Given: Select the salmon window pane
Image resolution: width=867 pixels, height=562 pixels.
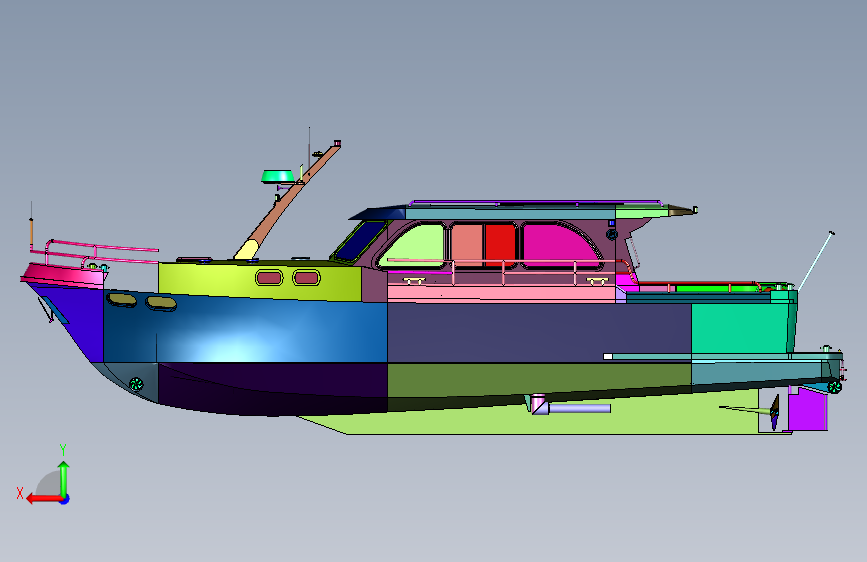Looking at the screenshot, I should 468,244.
